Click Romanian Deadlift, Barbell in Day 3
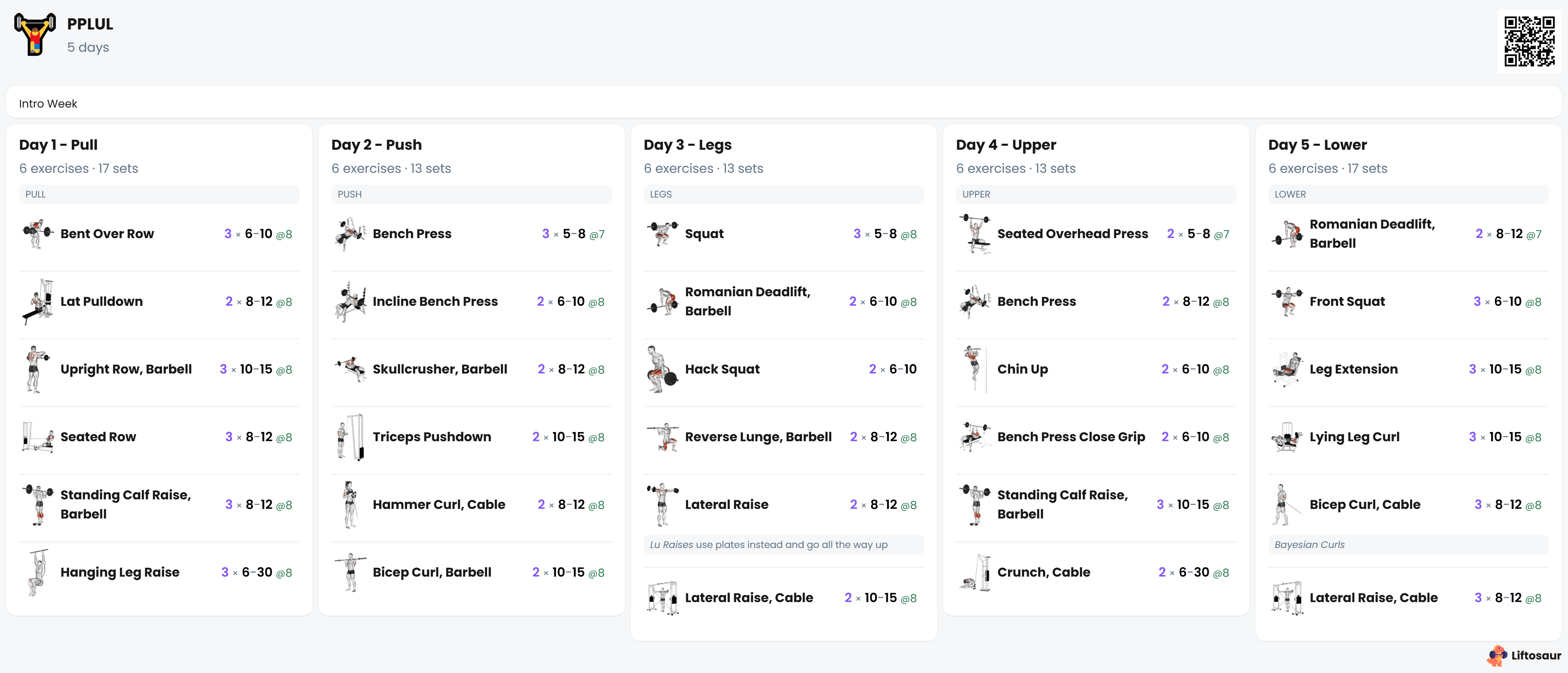Image resolution: width=1568 pixels, height=673 pixels. click(747, 301)
